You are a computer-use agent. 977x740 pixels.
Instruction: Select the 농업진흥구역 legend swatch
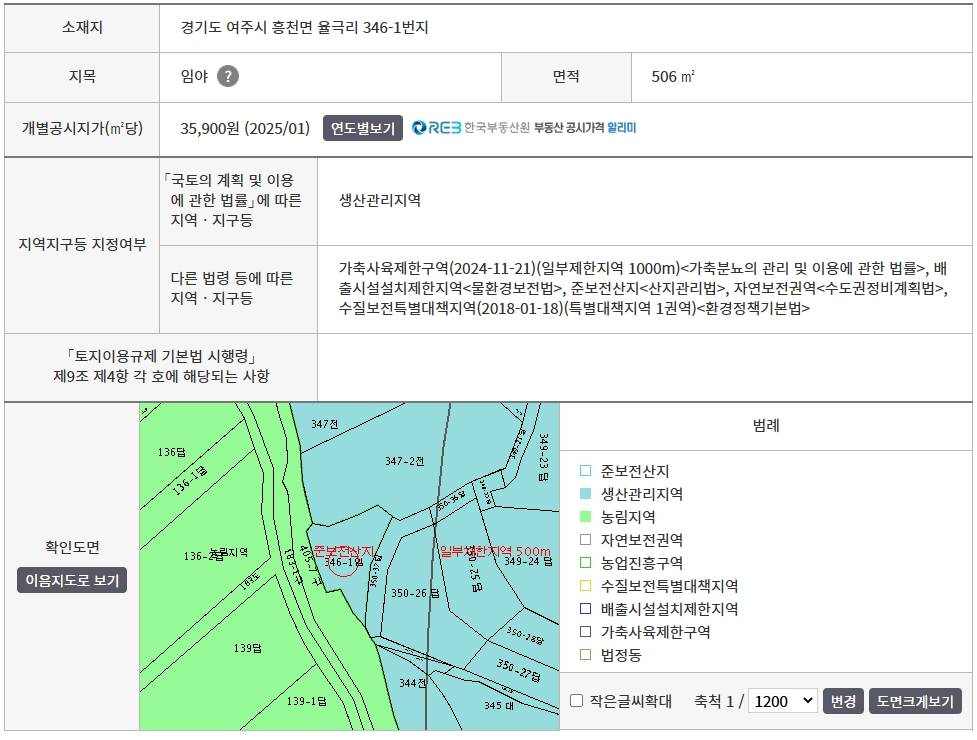585,563
